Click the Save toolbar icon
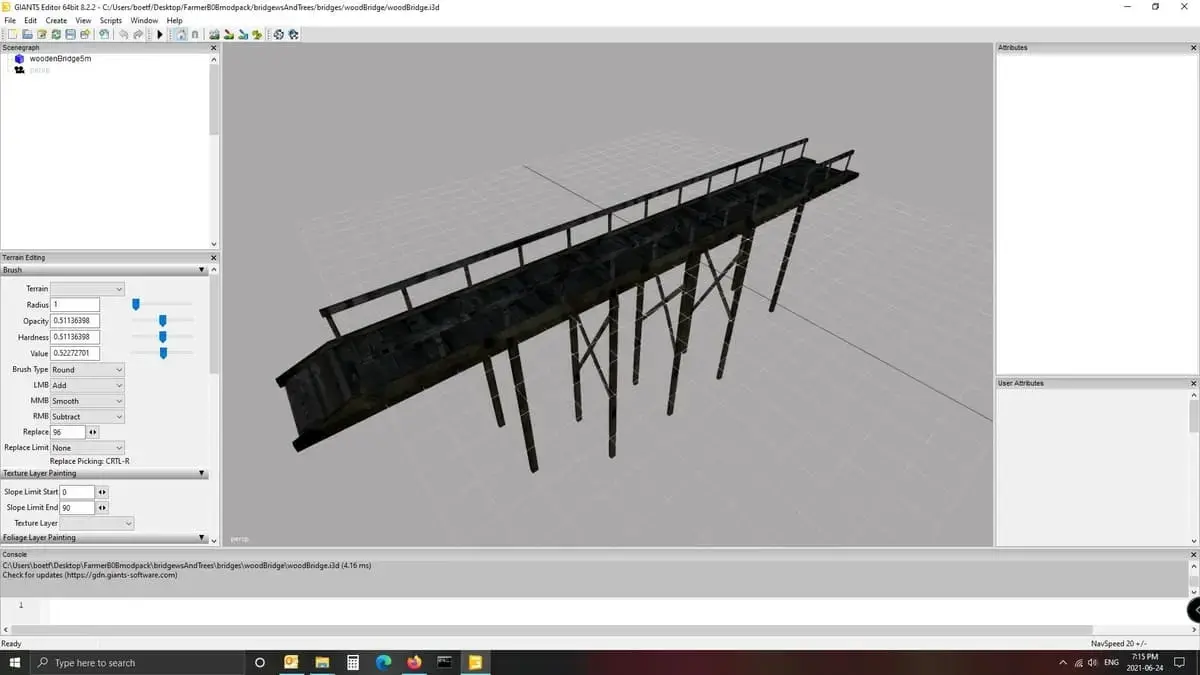The width and height of the screenshot is (1200, 675). click(70, 34)
